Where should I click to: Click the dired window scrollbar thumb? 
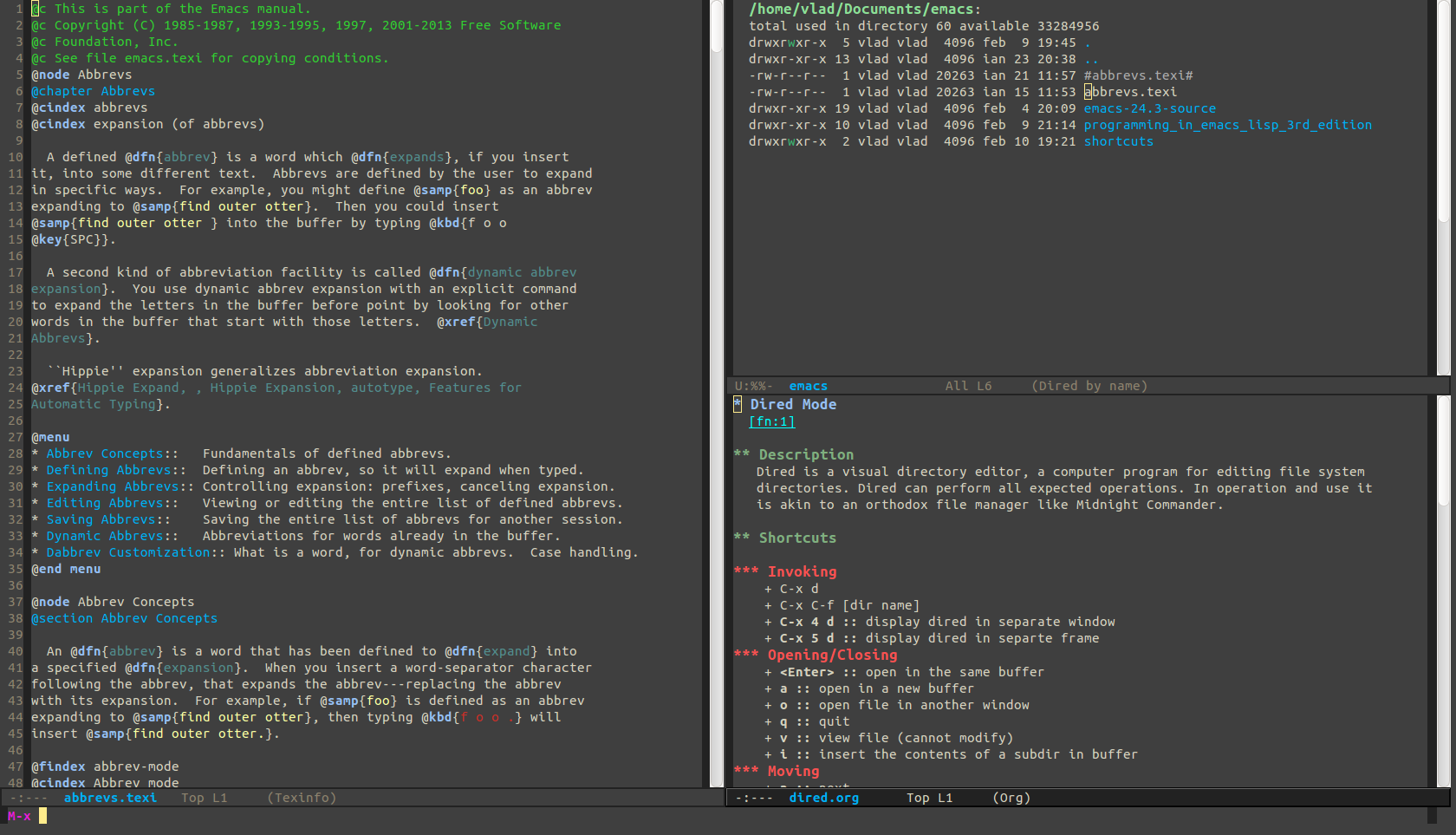click(1443, 111)
